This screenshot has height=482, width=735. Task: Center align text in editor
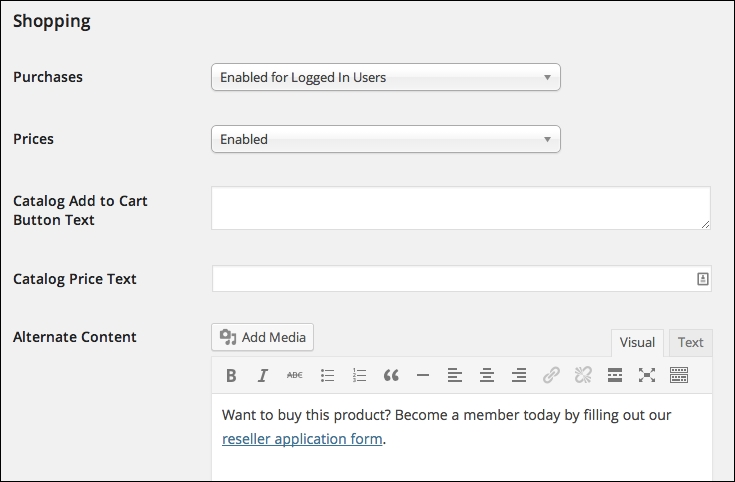click(x=487, y=375)
